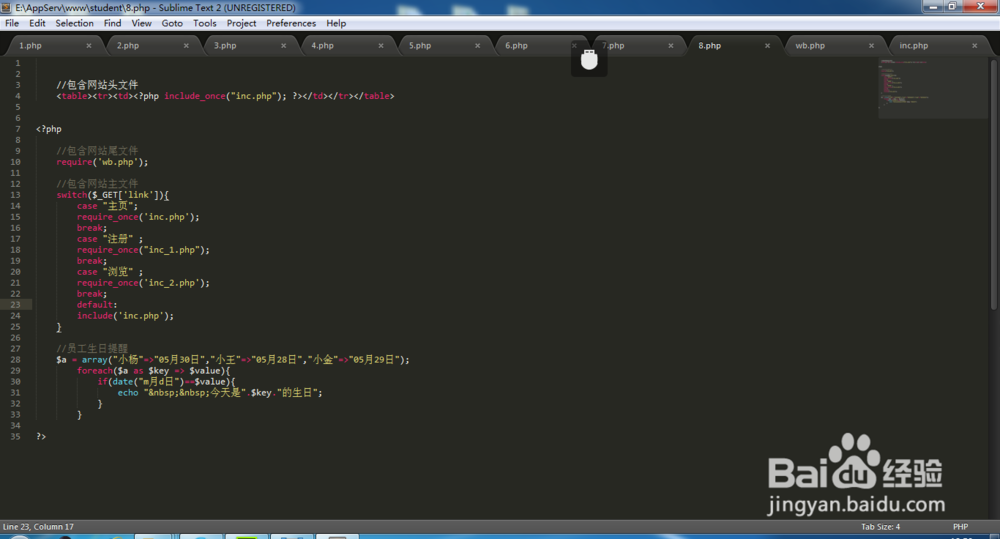Screen dimensions: 1000x539
Task: Open the File menu
Action: tap(12, 24)
